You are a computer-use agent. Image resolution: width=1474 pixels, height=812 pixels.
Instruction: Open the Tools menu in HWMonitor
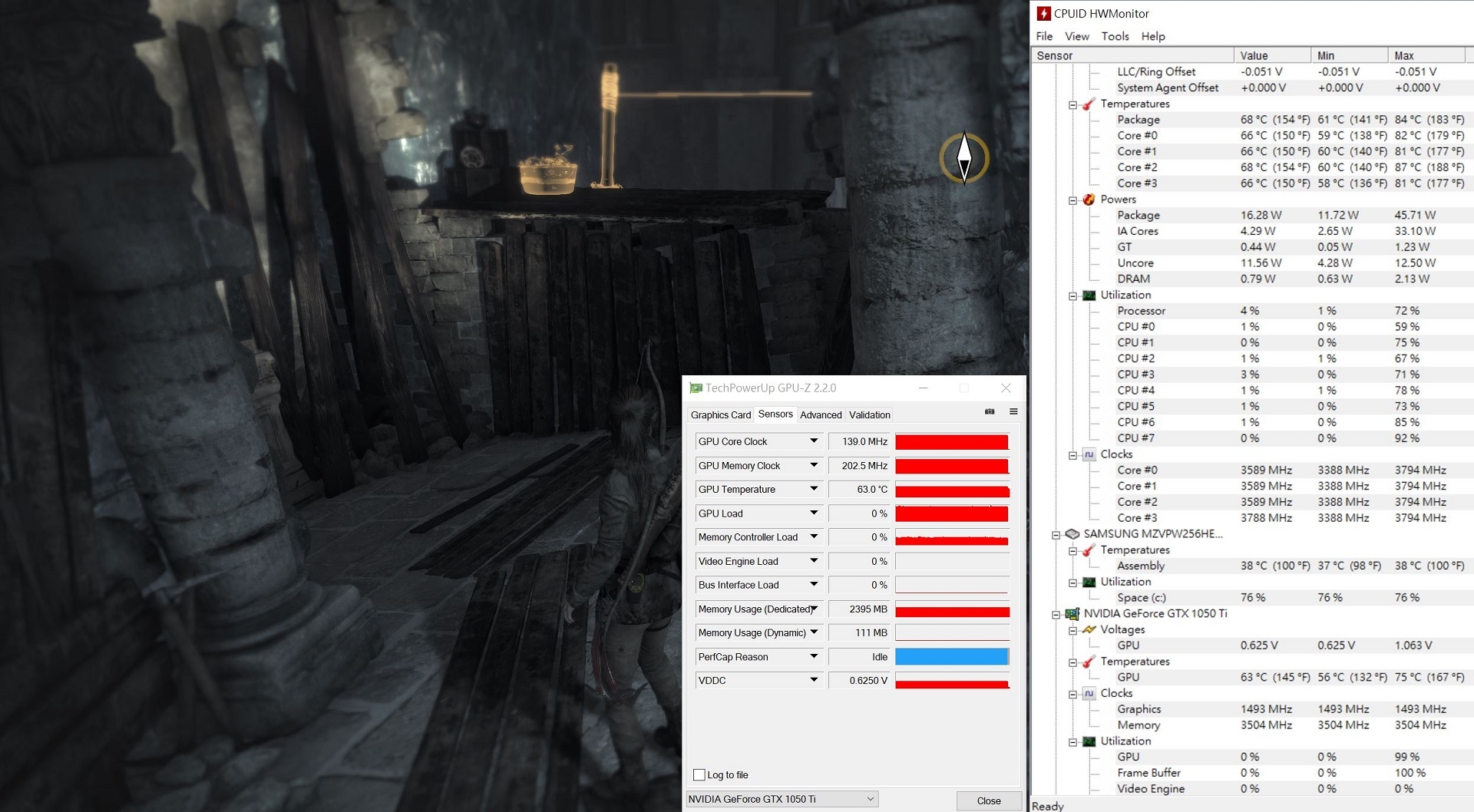[1115, 36]
